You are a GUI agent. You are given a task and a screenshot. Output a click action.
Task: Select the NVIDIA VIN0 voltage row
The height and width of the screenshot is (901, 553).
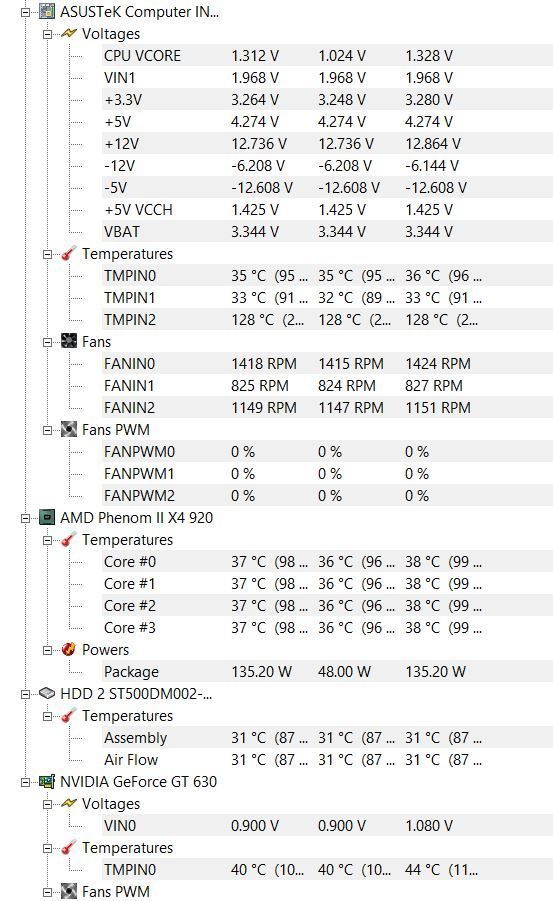pyautogui.click(x=327, y=826)
